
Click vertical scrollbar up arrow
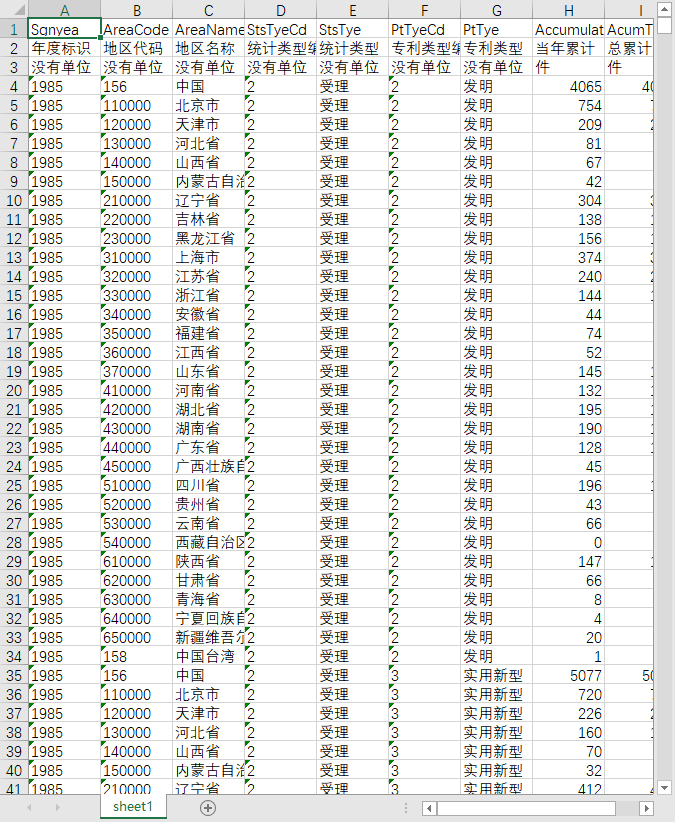pyautogui.click(x=664, y=9)
